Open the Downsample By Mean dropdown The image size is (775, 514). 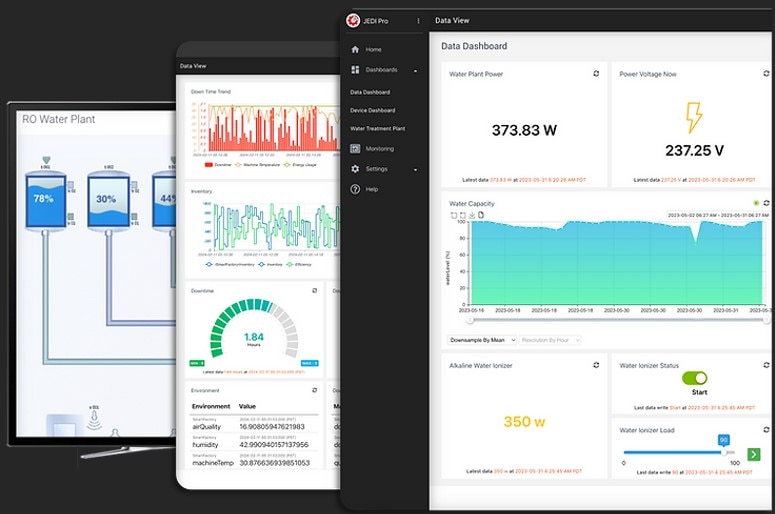pyautogui.click(x=482, y=340)
